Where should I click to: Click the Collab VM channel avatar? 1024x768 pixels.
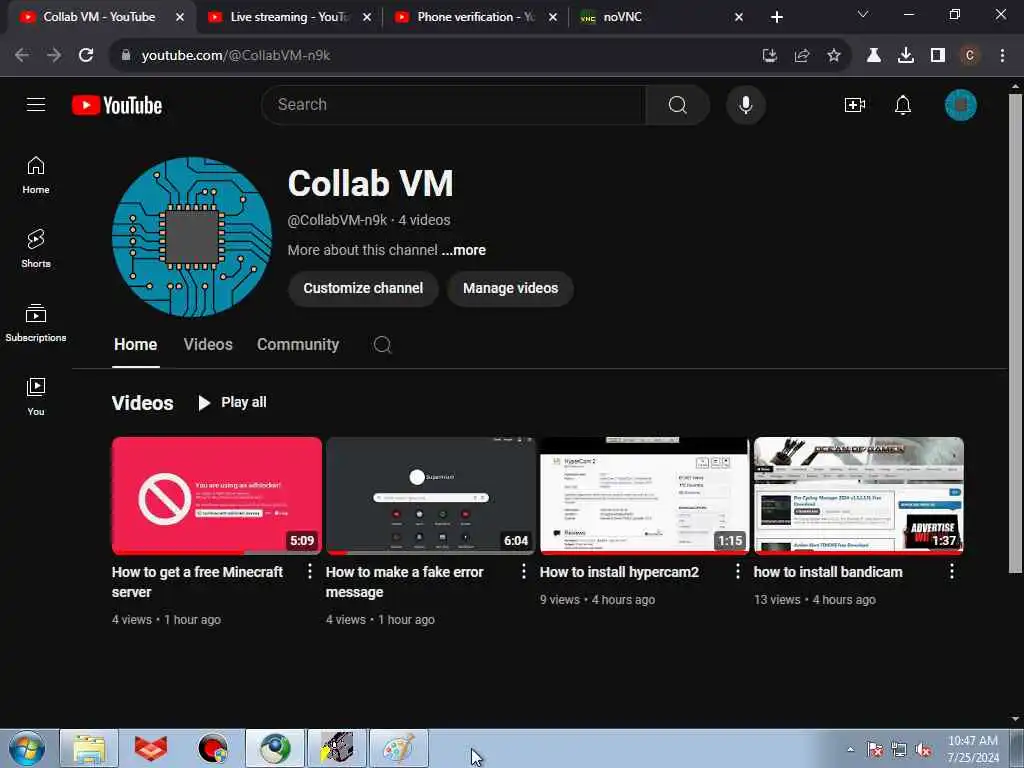click(192, 236)
